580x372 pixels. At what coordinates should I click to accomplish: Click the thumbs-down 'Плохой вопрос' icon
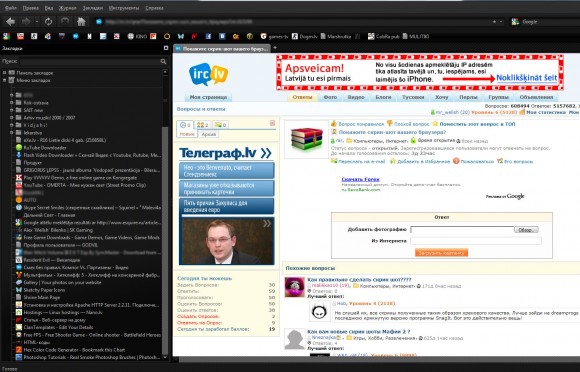[390, 124]
